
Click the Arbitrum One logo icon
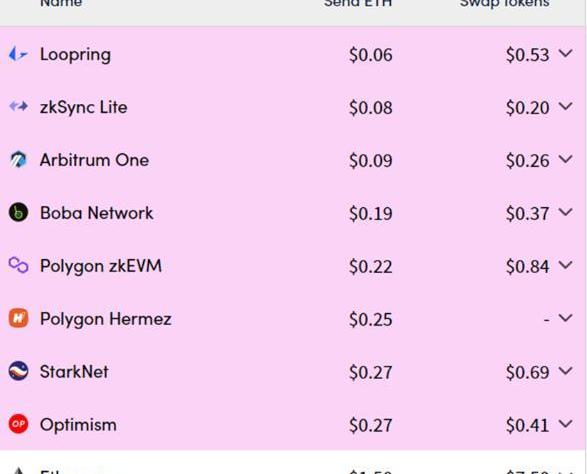[x=18, y=160]
